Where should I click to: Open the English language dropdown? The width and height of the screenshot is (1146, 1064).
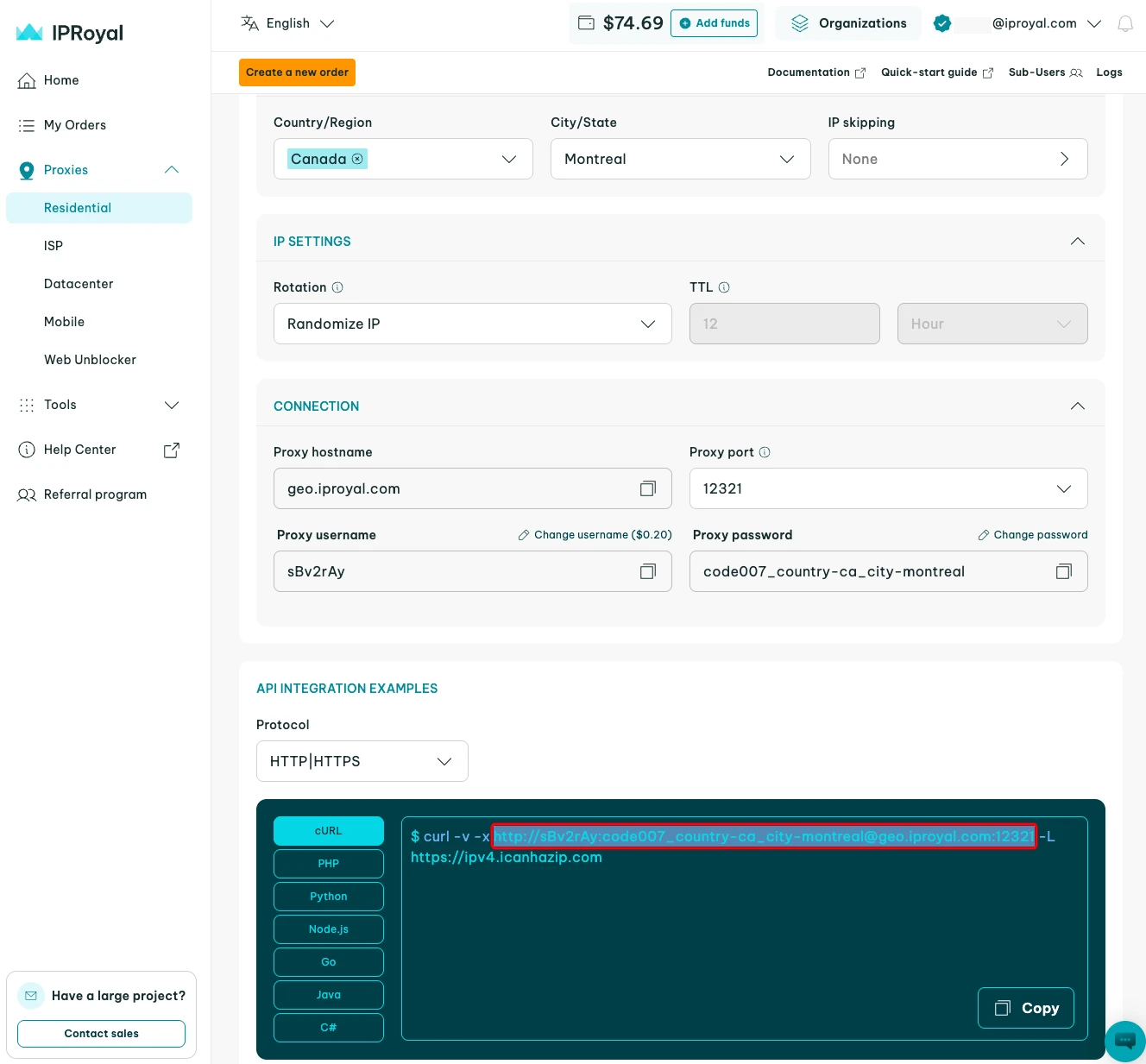point(287,23)
